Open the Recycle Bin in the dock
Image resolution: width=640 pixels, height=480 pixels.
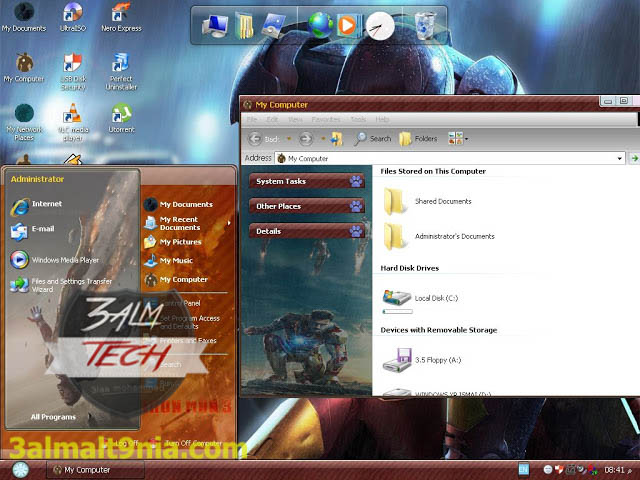point(425,25)
